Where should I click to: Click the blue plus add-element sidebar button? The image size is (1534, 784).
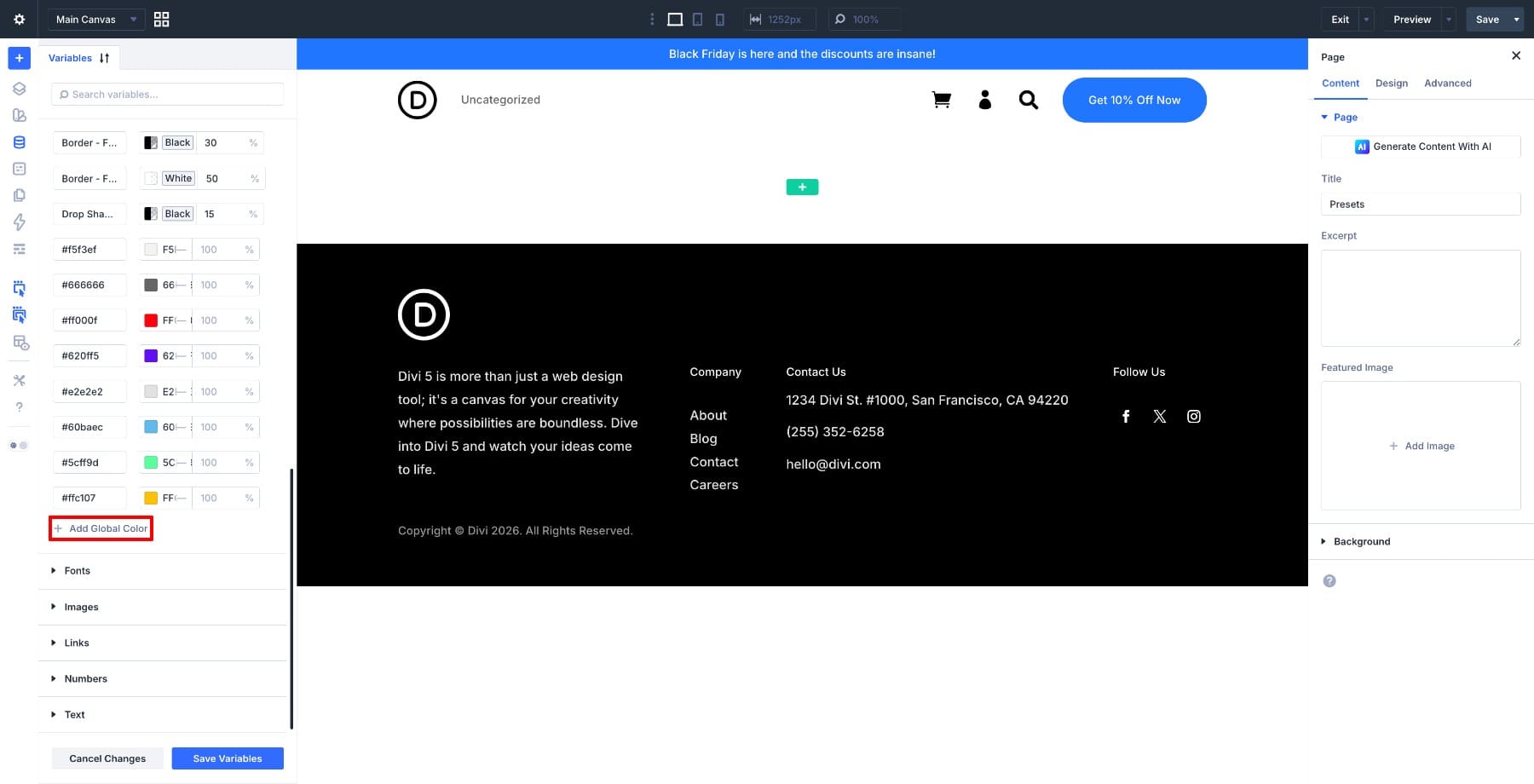[19, 58]
